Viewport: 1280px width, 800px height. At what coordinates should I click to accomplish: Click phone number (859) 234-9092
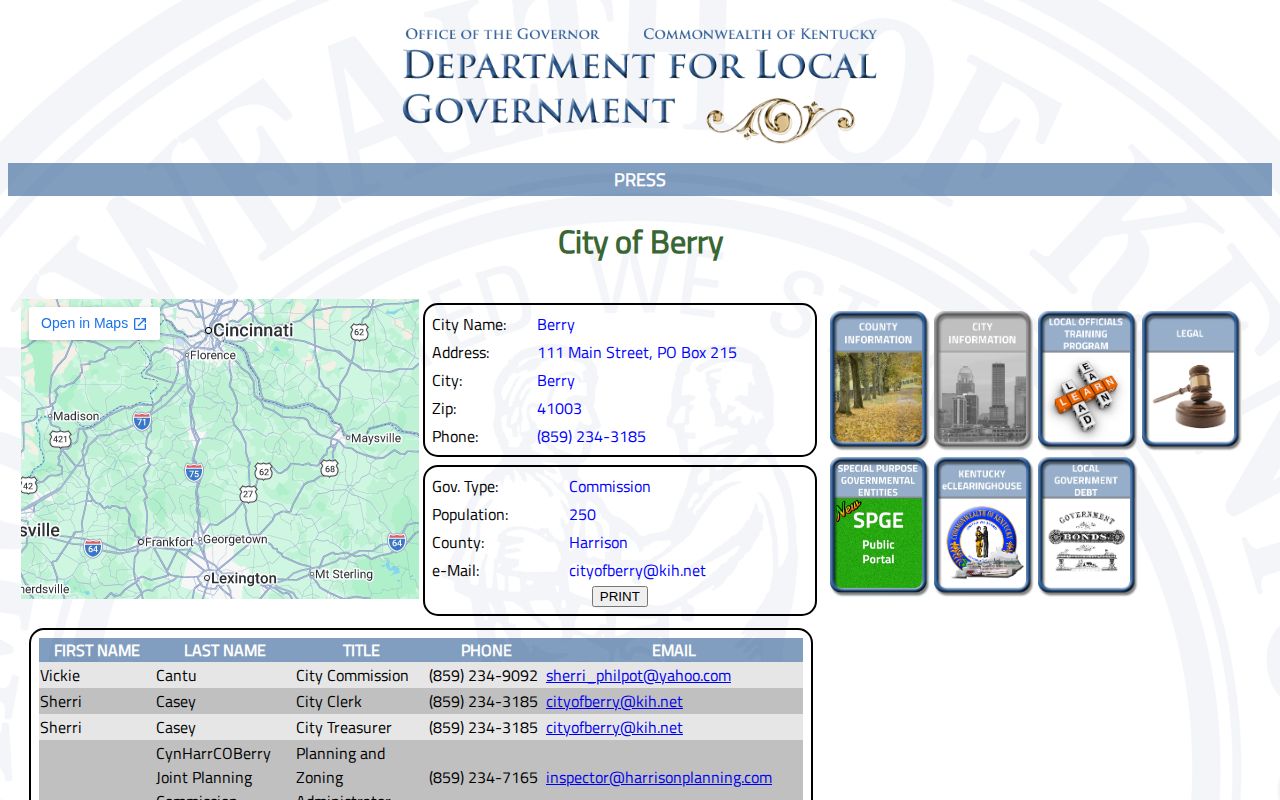click(x=483, y=676)
